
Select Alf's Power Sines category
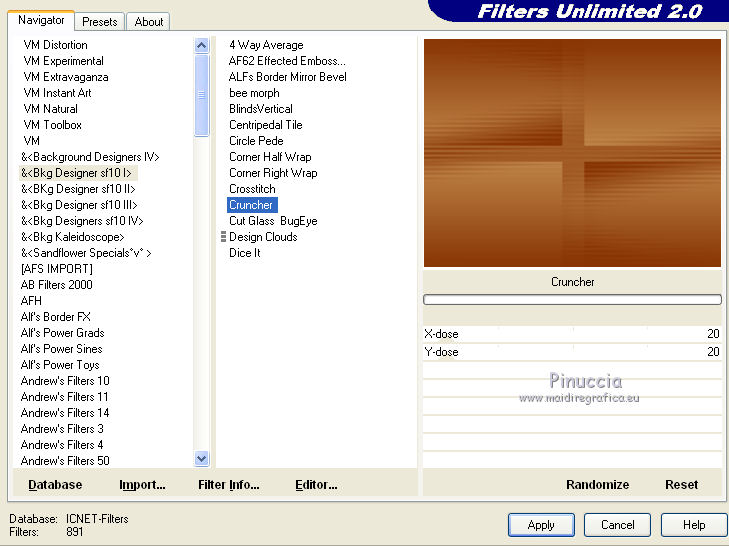point(61,349)
